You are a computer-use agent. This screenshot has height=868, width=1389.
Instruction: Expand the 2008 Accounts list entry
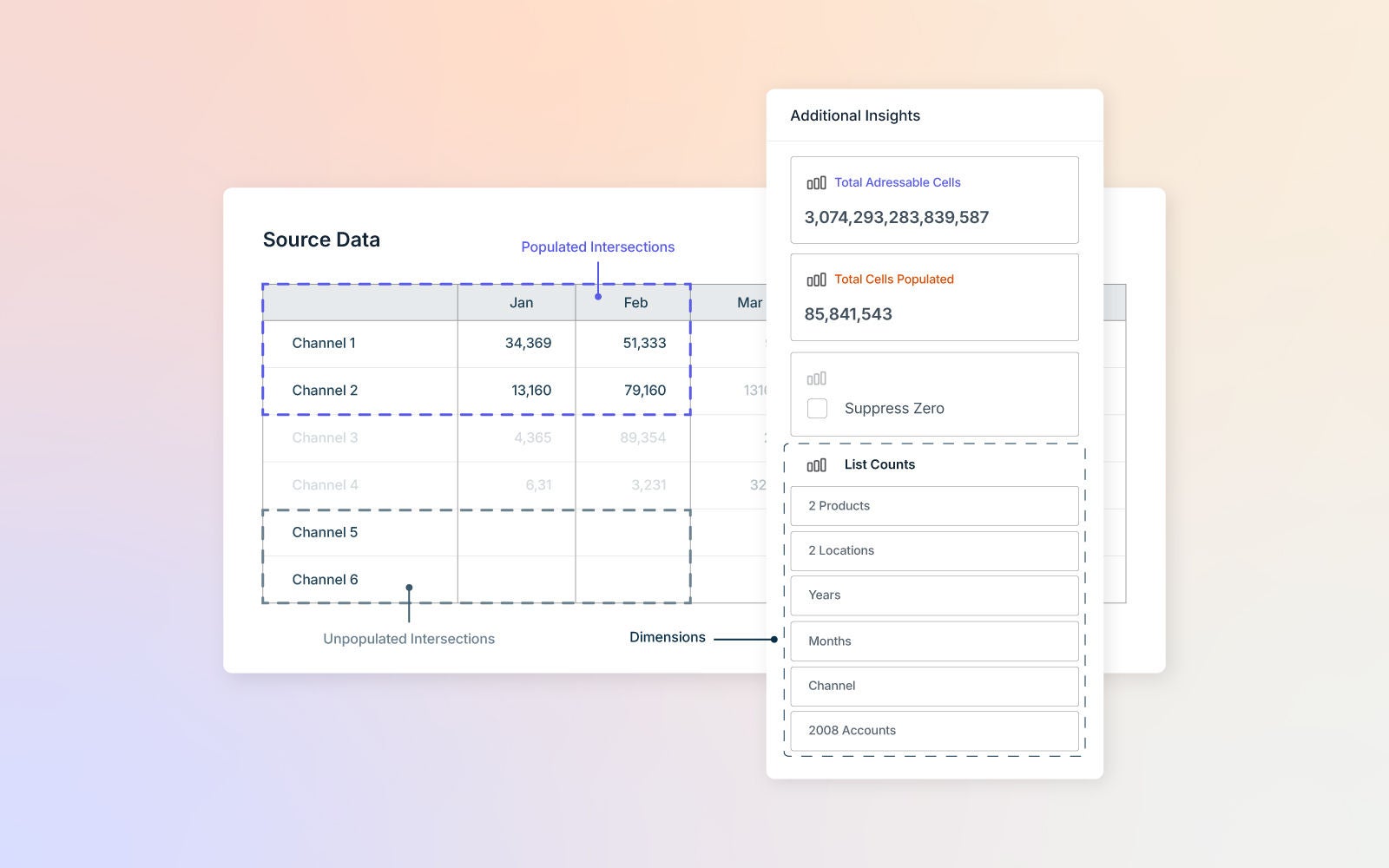pos(934,730)
